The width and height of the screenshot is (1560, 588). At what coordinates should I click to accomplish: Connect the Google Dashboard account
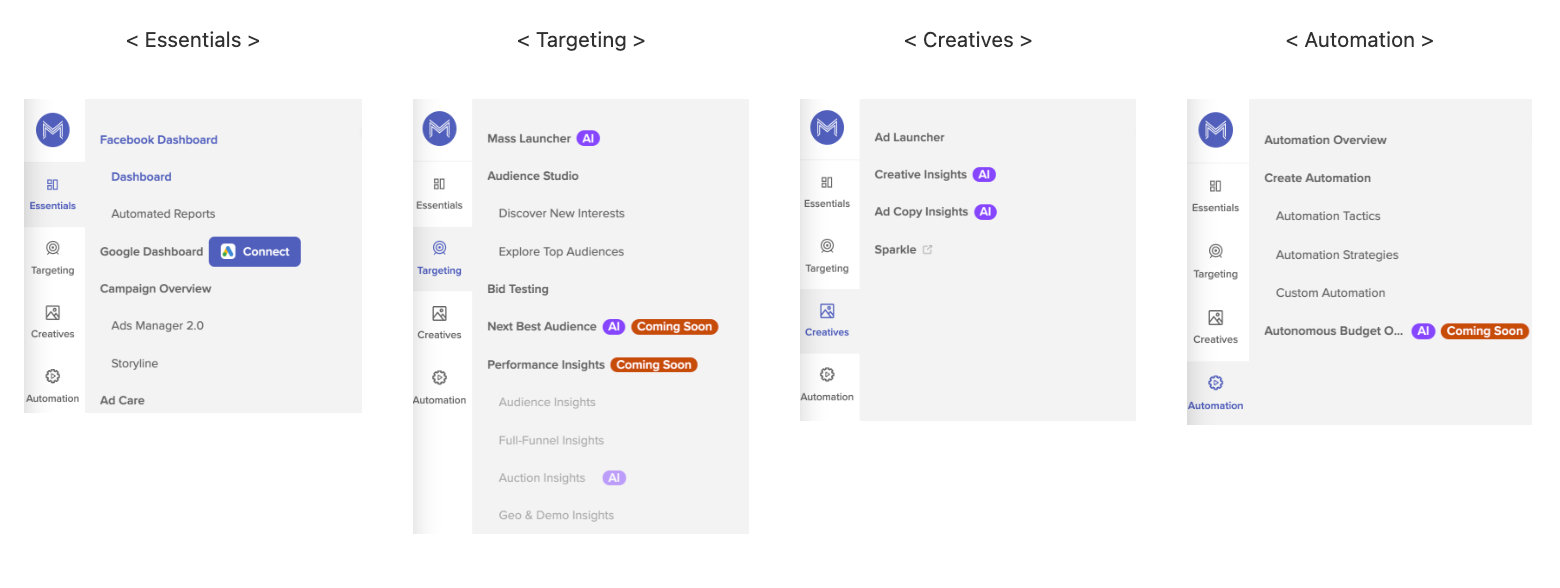(x=254, y=252)
